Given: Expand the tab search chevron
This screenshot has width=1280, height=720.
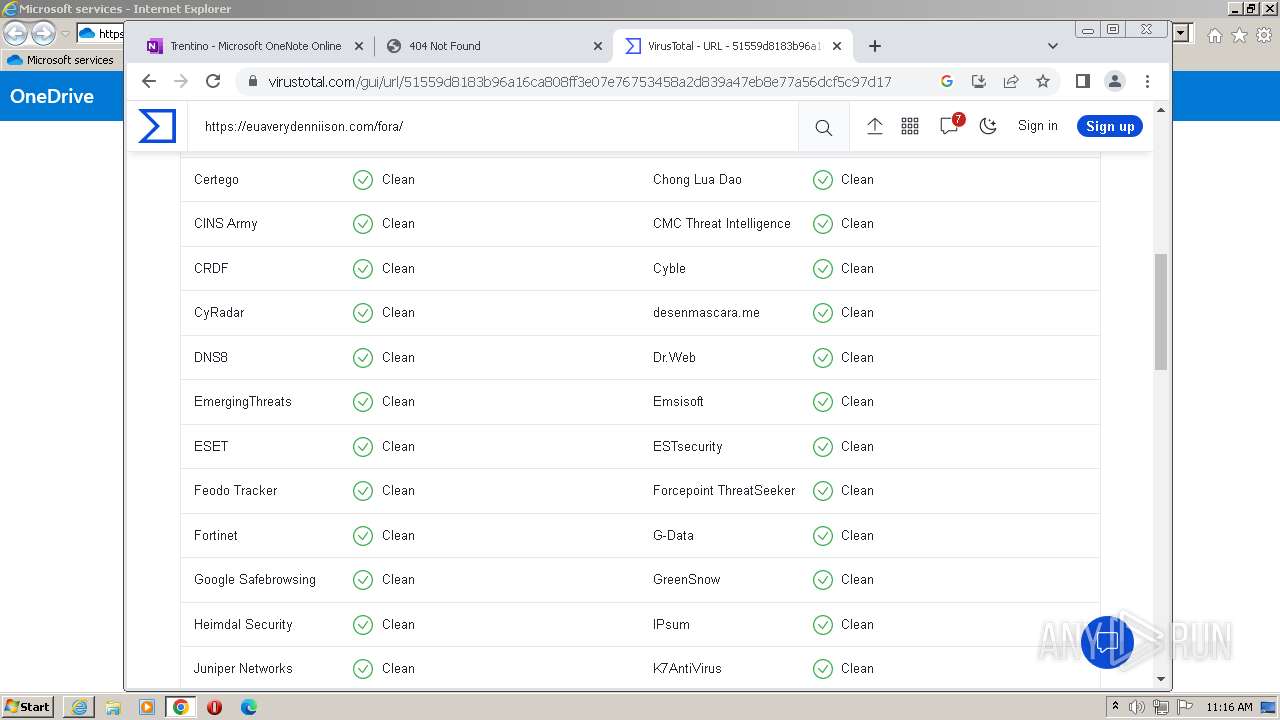Looking at the screenshot, I should tap(1052, 46).
